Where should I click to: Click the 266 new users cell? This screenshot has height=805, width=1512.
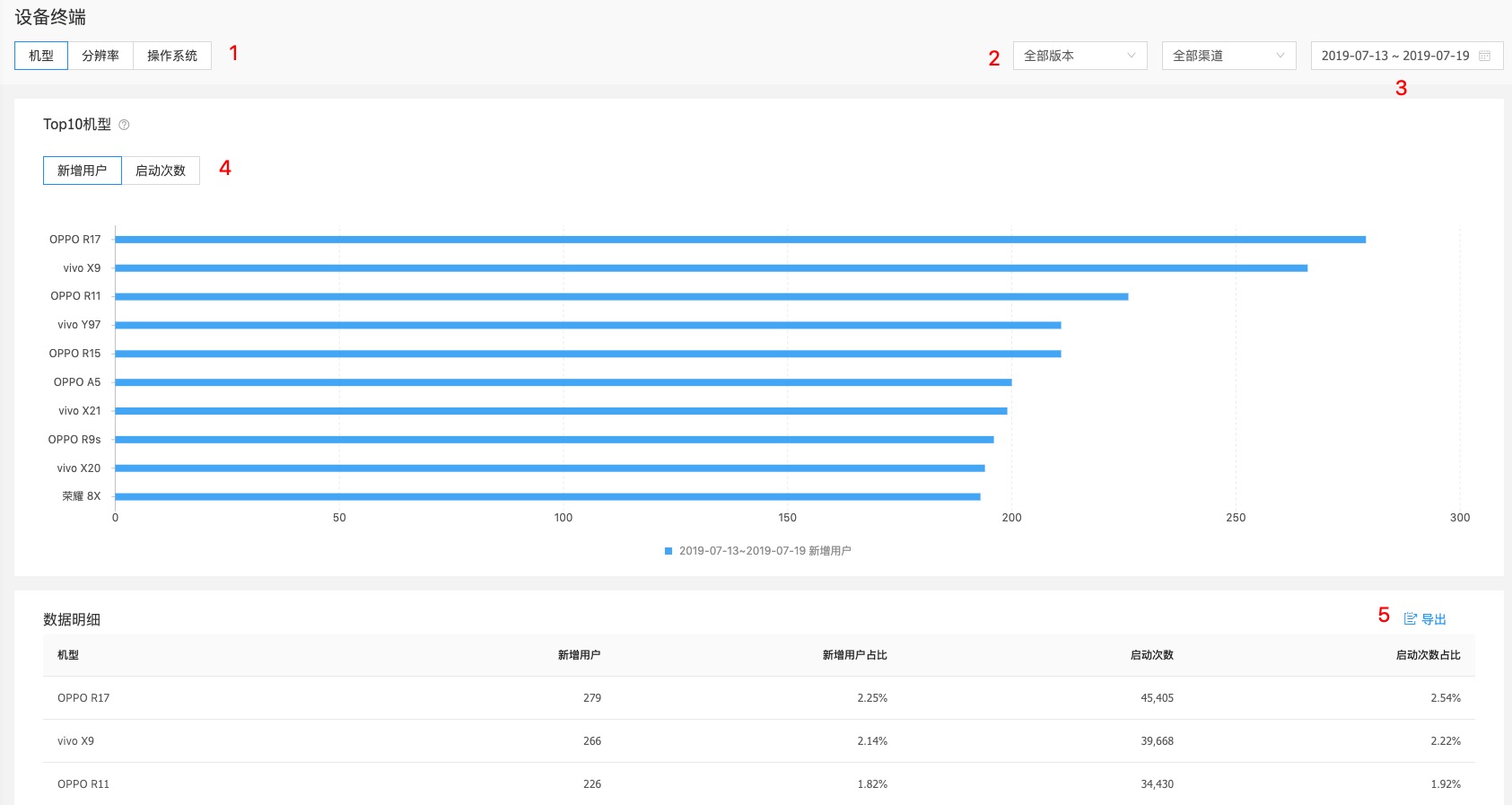pyautogui.click(x=592, y=741)
